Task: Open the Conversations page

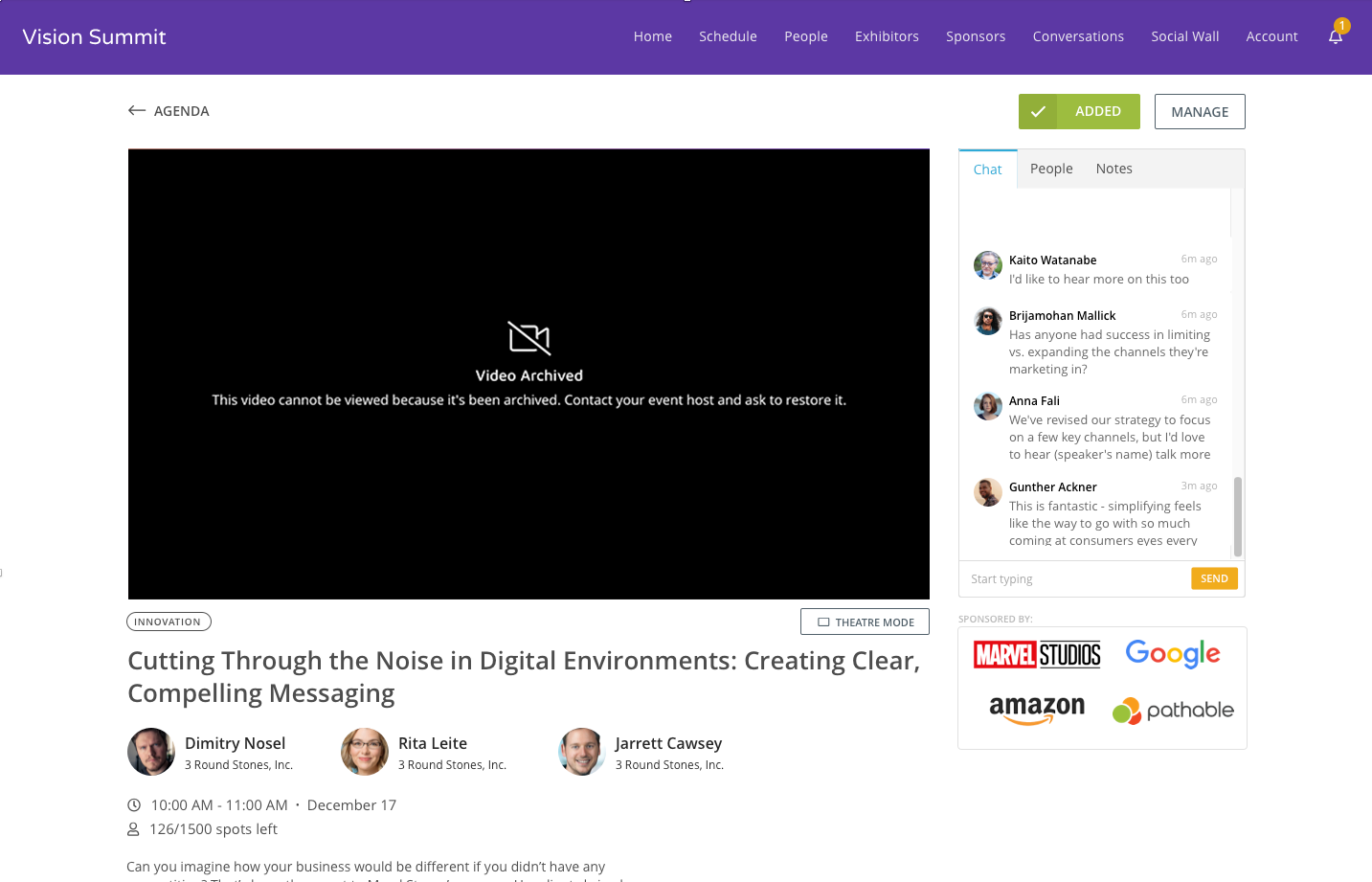Action: pyautogui.click(x=1078, y=36)
